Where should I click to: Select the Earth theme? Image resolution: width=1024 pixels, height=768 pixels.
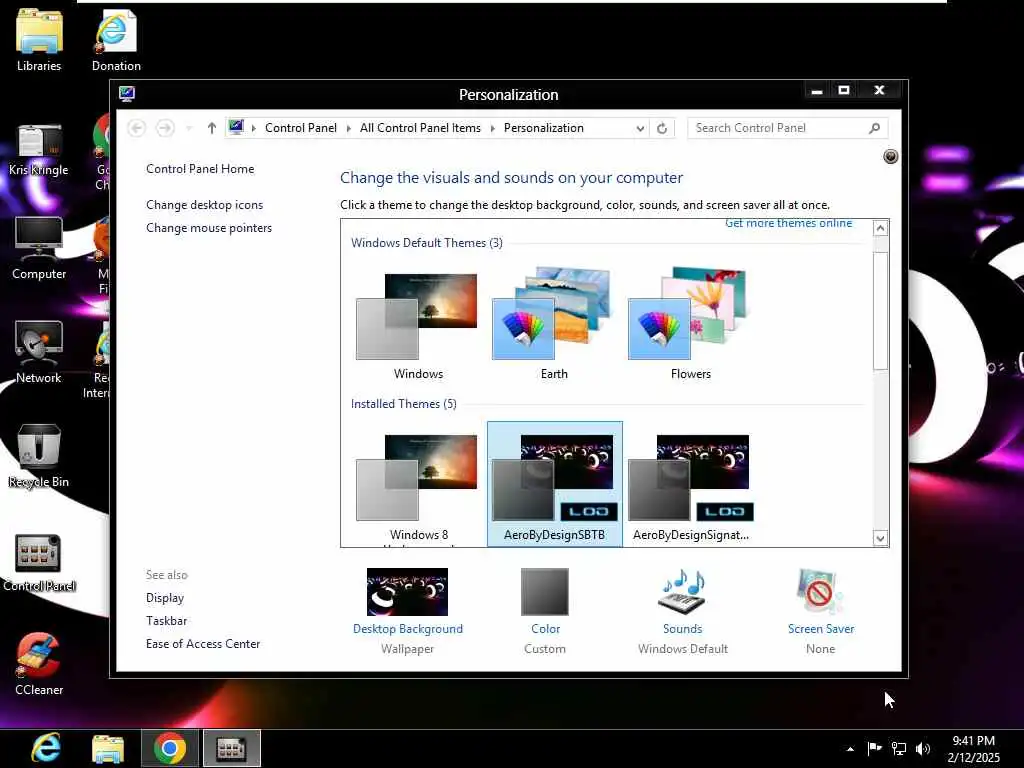pos(554,325)
